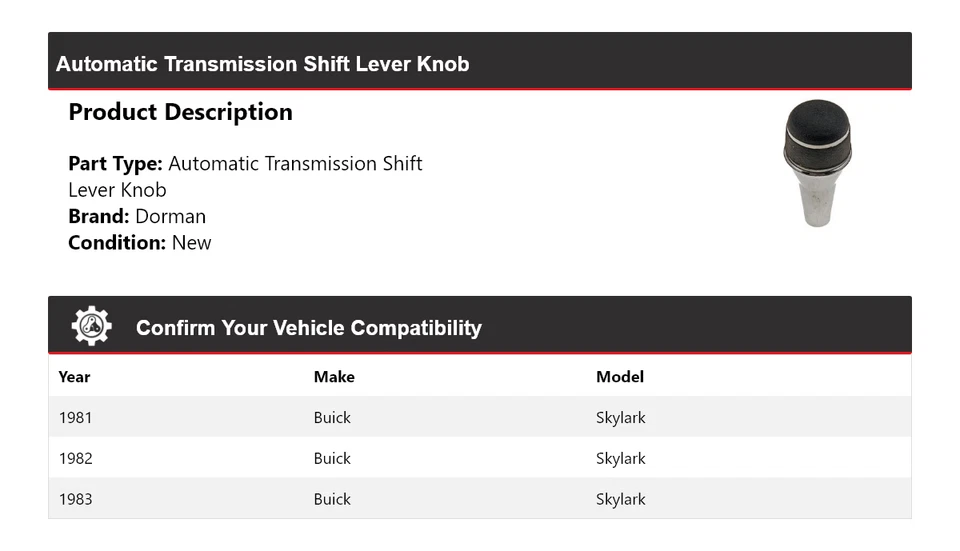Click the Confirm Your Vehicle Compatibility heading
The height and width of the screenshot is (551, 960).
308,328
